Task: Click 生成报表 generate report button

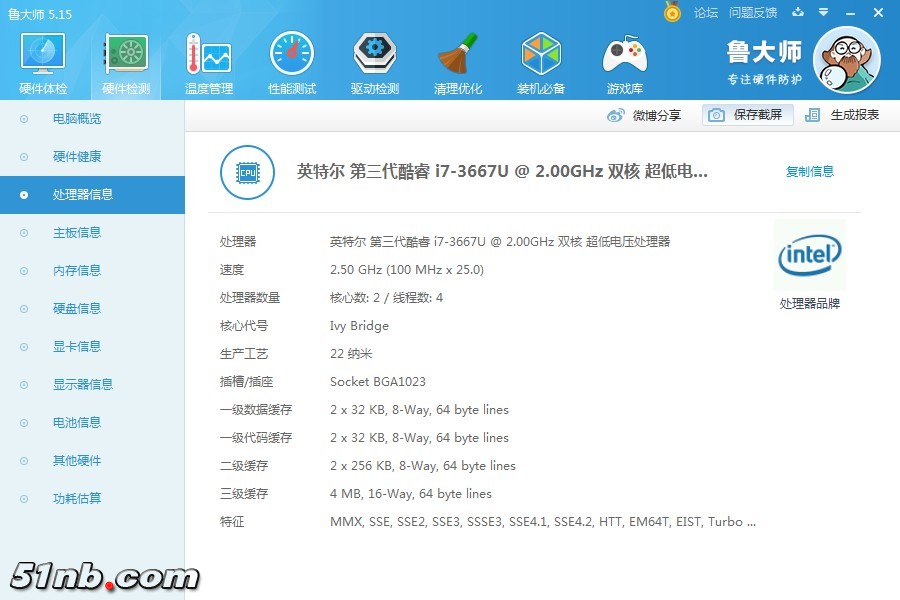Action: coord(843,115)
